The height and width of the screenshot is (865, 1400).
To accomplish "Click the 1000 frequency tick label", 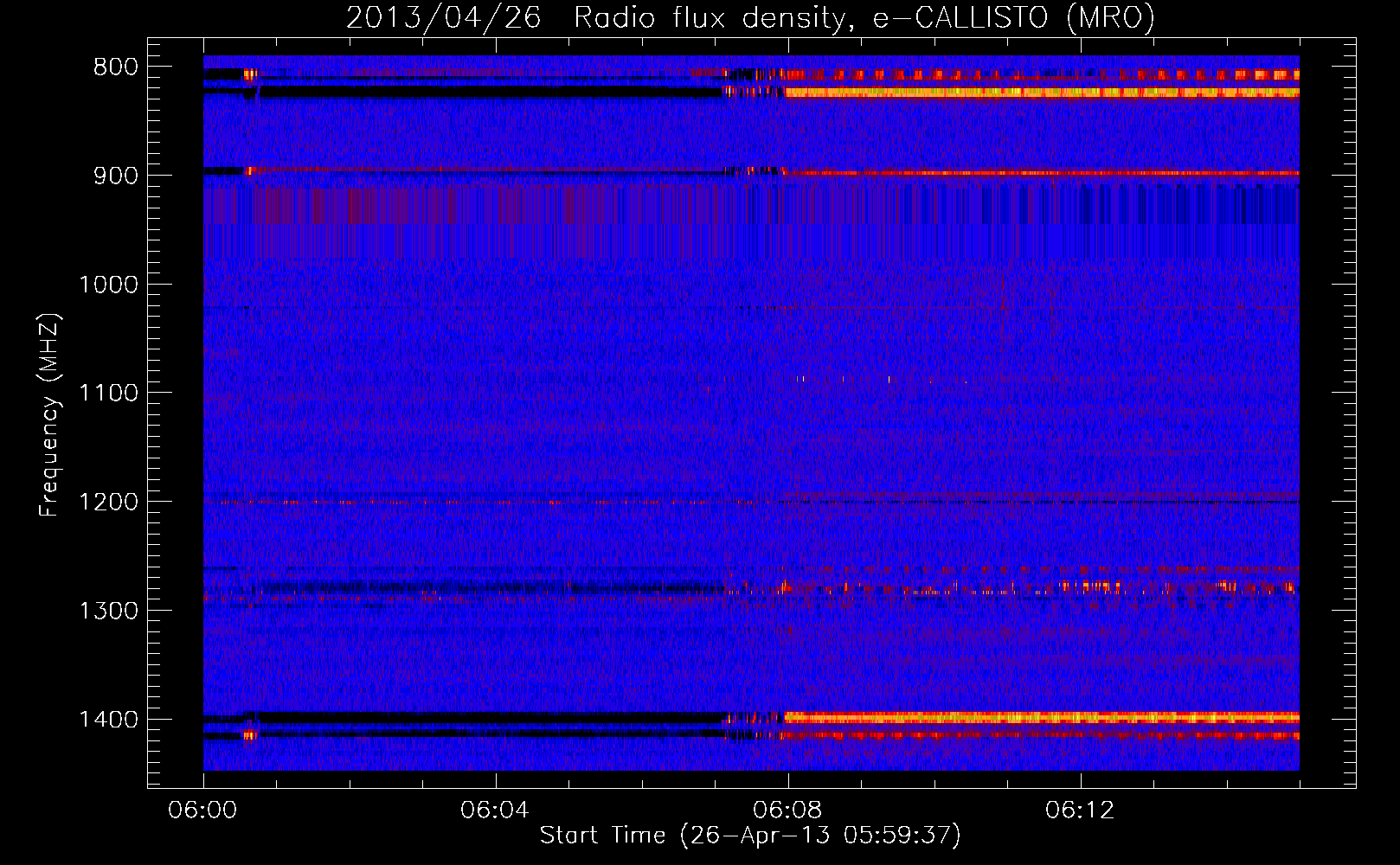I will 108,285.
